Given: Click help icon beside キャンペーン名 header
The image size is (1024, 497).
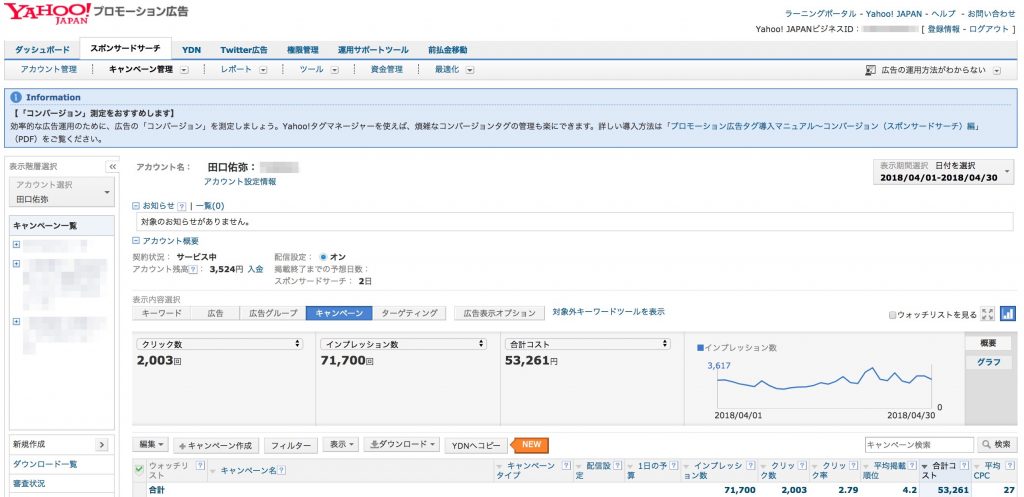Looking at the screenshot, I should tap(282, 470).
